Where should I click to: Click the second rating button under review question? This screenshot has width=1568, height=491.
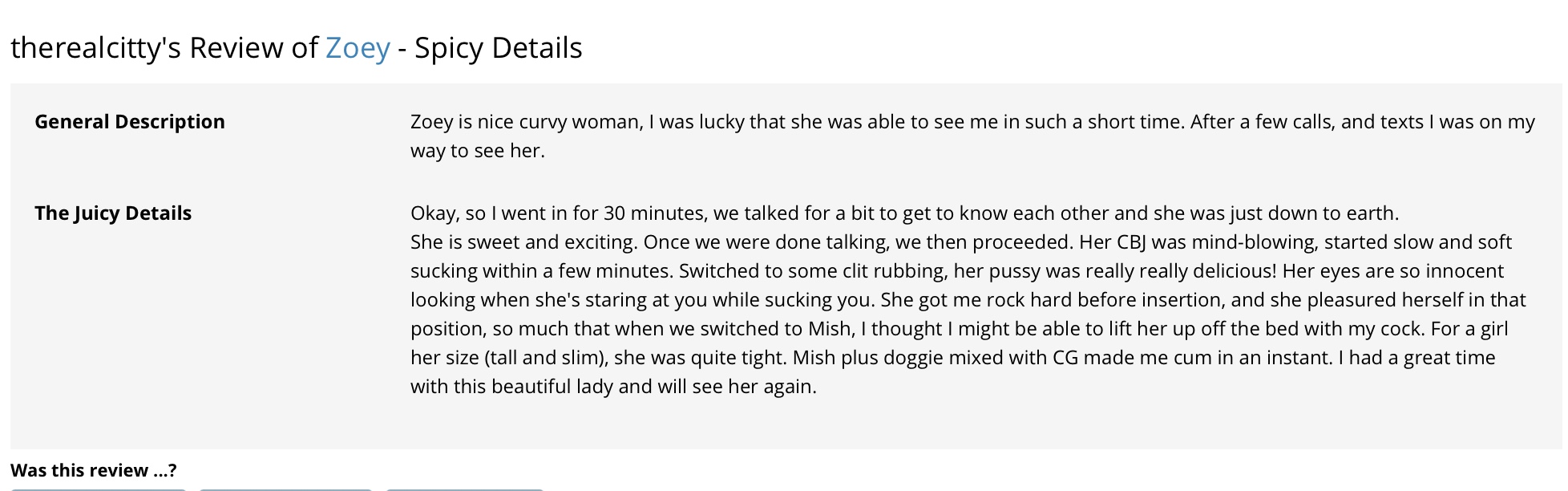pos(285,489)
